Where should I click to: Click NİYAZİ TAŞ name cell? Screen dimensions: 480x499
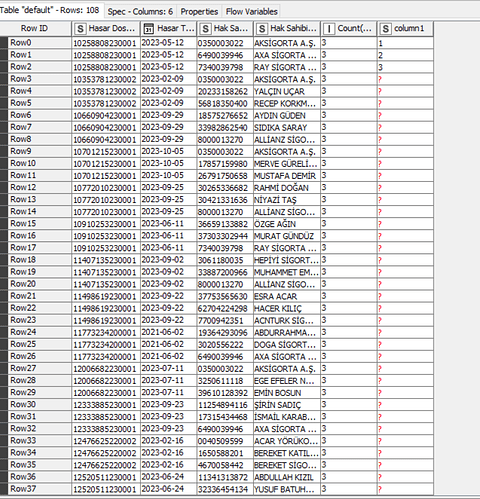tap(287, 200)
